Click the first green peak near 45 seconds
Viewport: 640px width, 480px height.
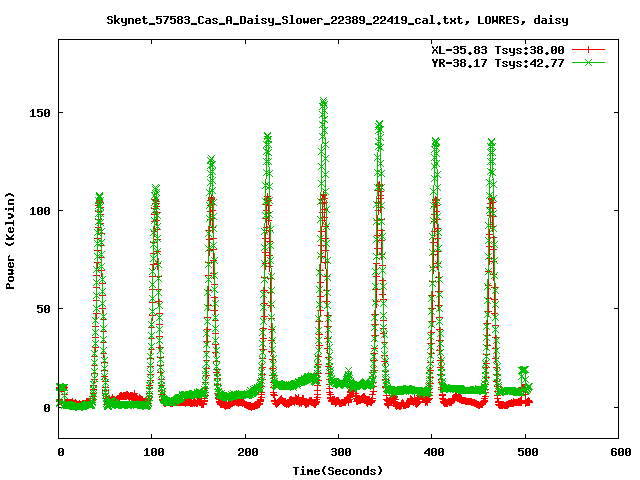pyautogui.click(x=99, y=197)
